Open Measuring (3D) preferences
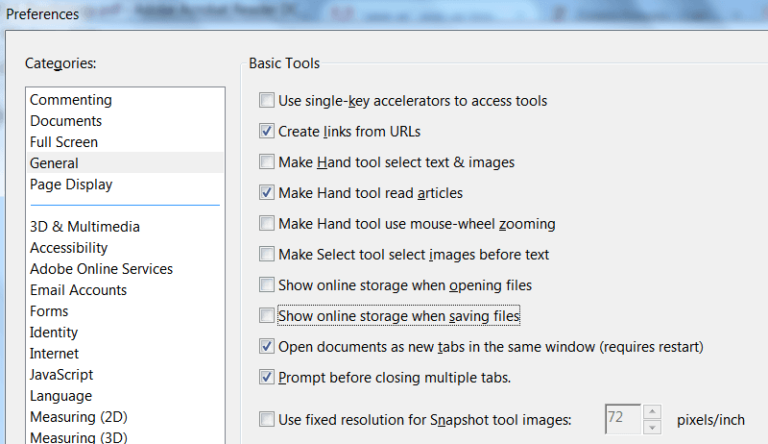This screenshot has height=444, width=768. 78,436
